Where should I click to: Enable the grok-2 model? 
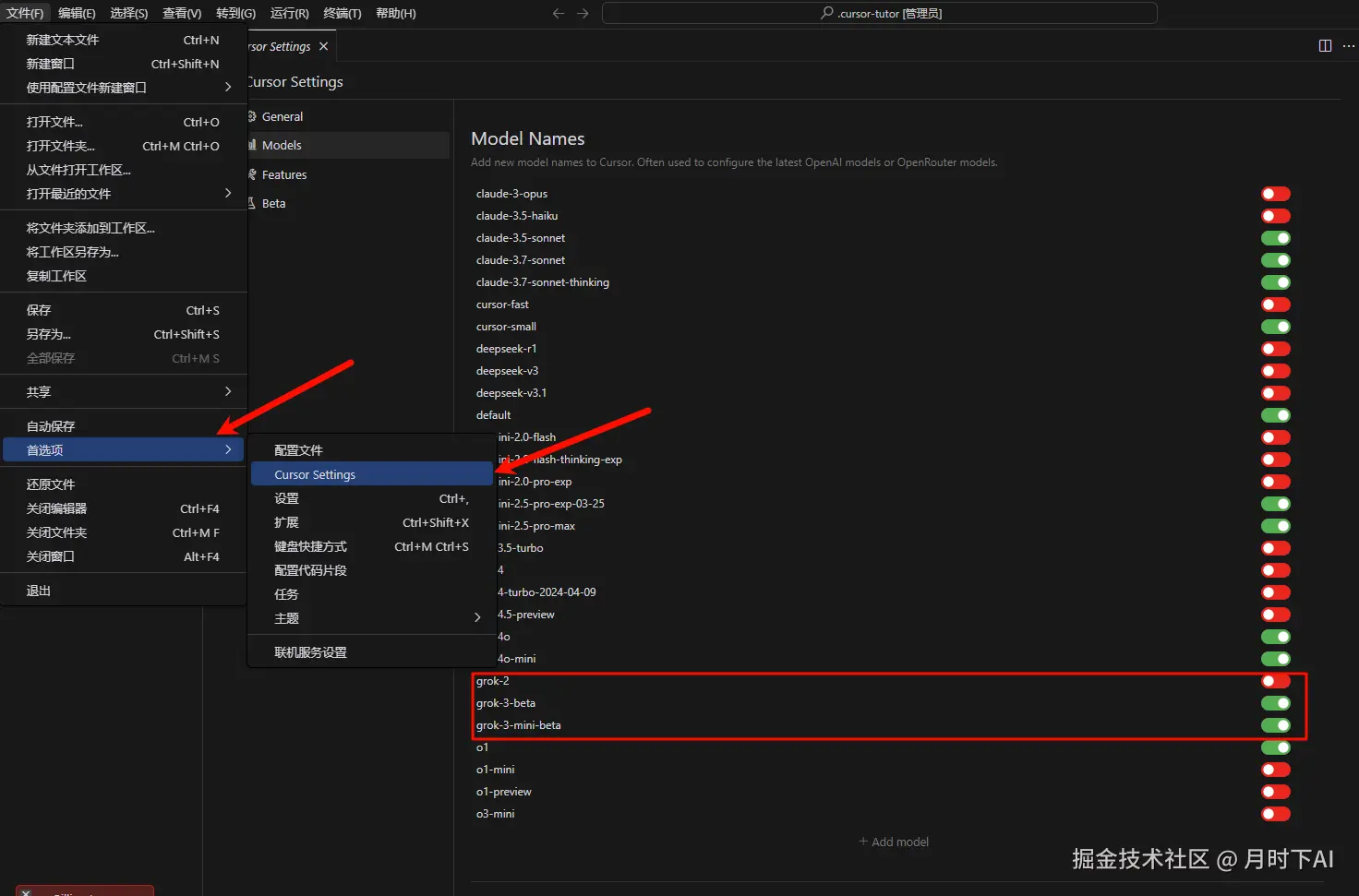[x=1276, y=681]
